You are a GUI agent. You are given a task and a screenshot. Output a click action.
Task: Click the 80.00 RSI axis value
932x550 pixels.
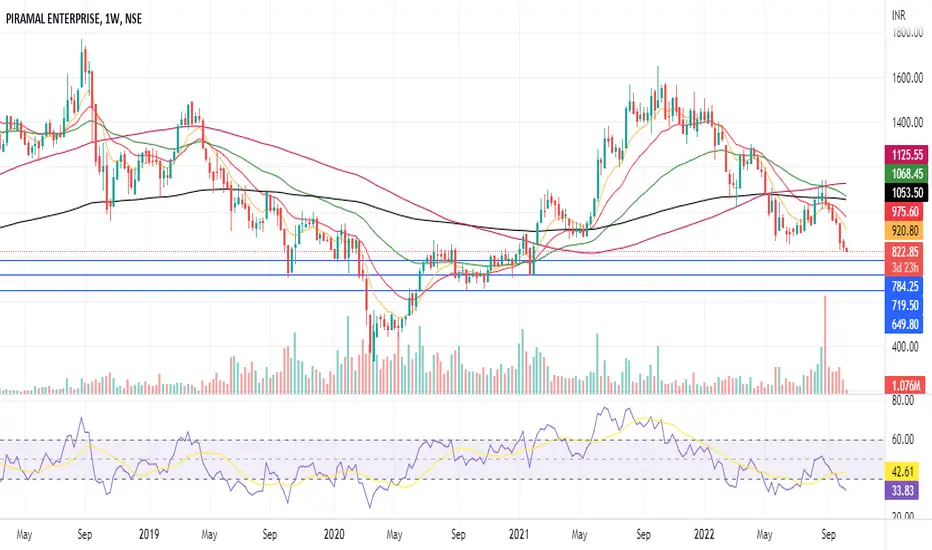(x=903, y=401)
